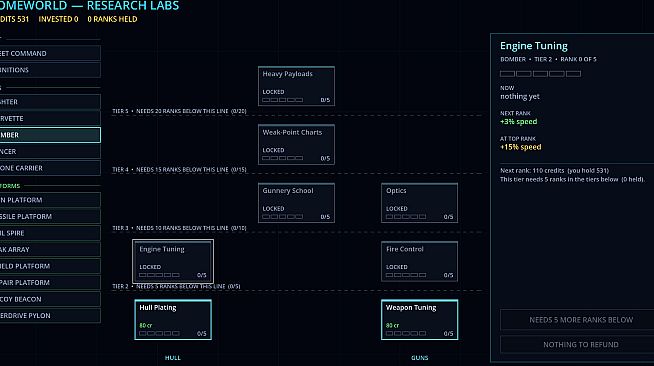The width and height of the screenshot is (654, 366).
Task: Select the Flak Array sidebar entry
Action: click(x=50, y=250)
